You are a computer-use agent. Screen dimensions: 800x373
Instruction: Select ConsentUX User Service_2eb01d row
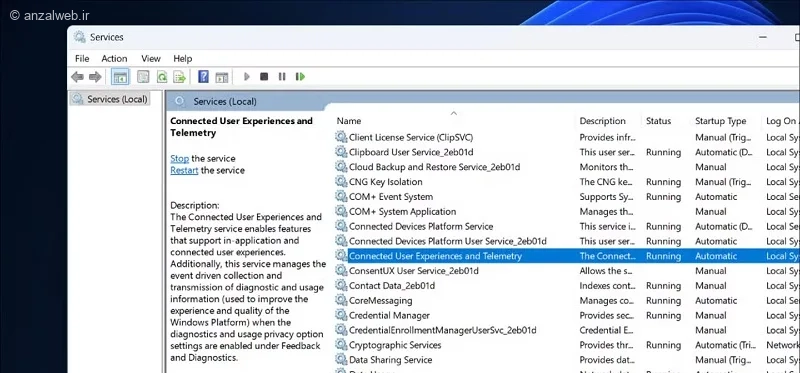(567, 270)
